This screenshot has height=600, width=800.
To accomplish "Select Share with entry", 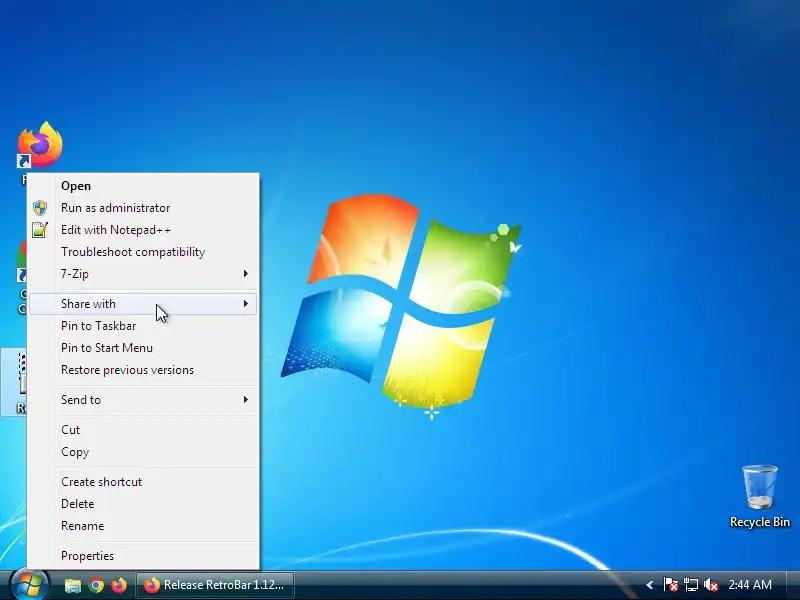I will 143,304.
